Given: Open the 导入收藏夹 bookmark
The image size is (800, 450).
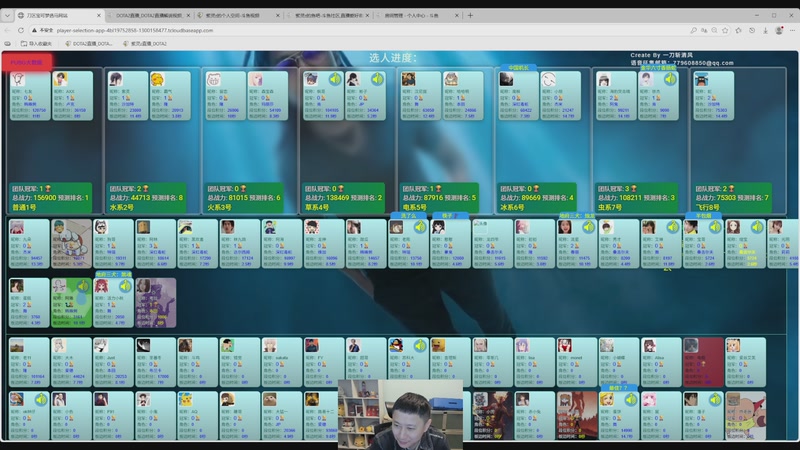Looking at the screenshot, I should (36, 44).
